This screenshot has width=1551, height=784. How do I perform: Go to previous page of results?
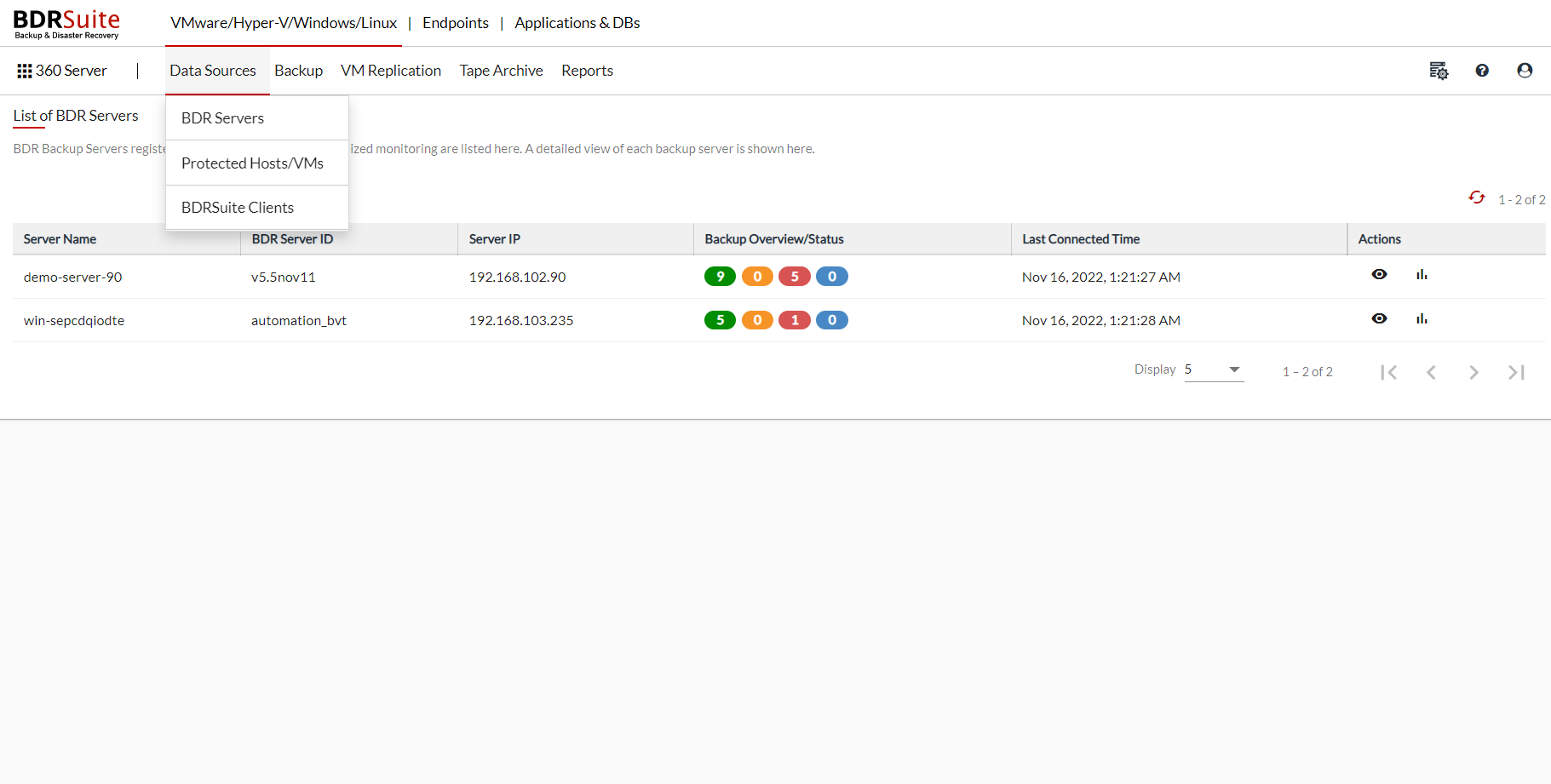pyautogui.click(x=1431, y=372)
